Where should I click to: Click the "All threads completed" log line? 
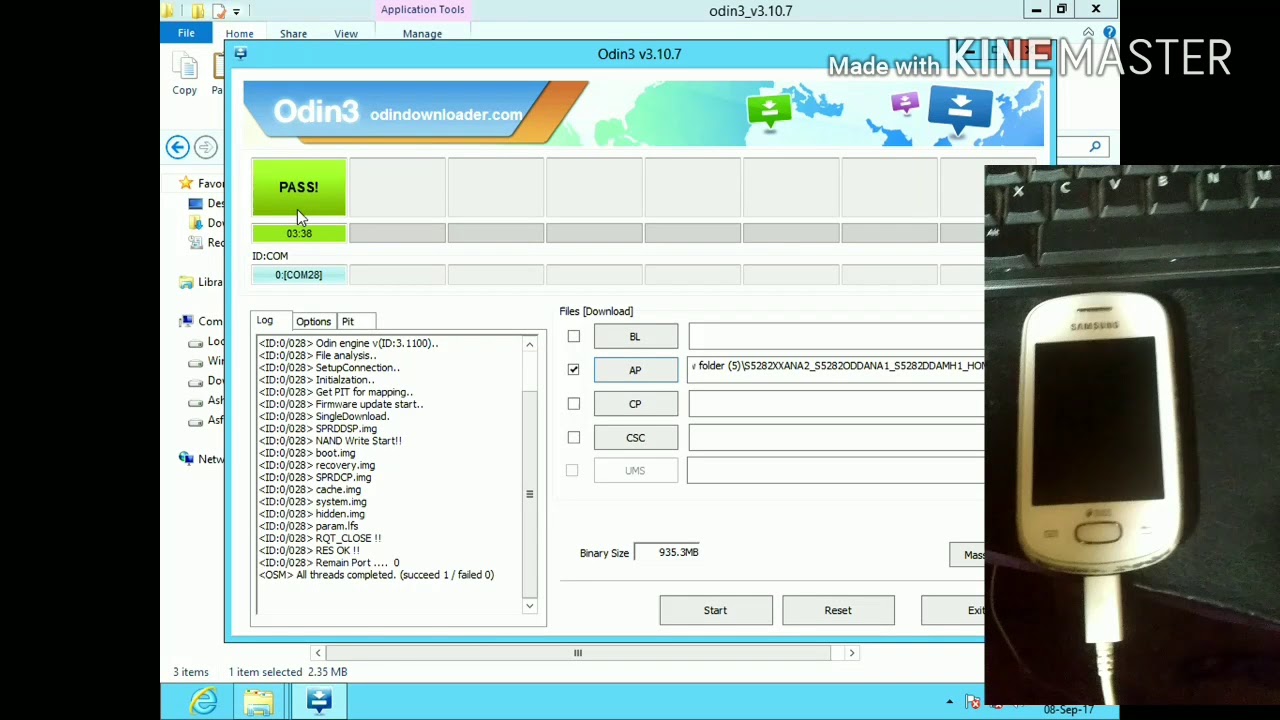pos(377,575)
